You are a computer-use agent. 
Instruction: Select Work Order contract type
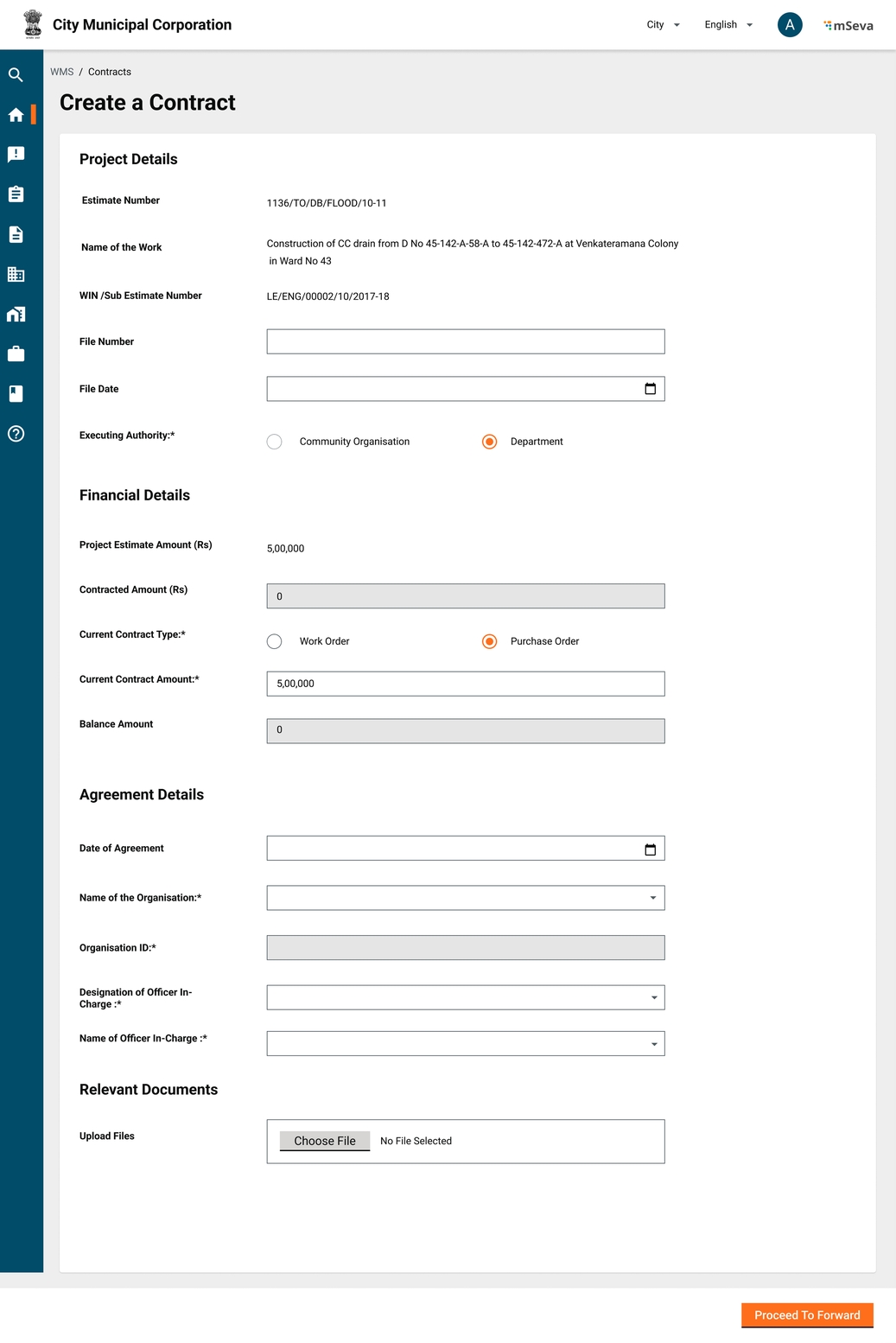275,641
